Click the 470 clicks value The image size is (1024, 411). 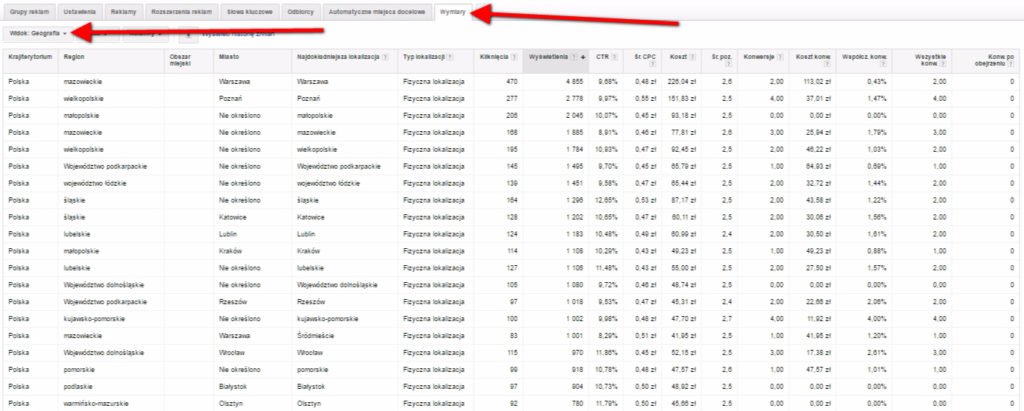(x=511, y=82)
